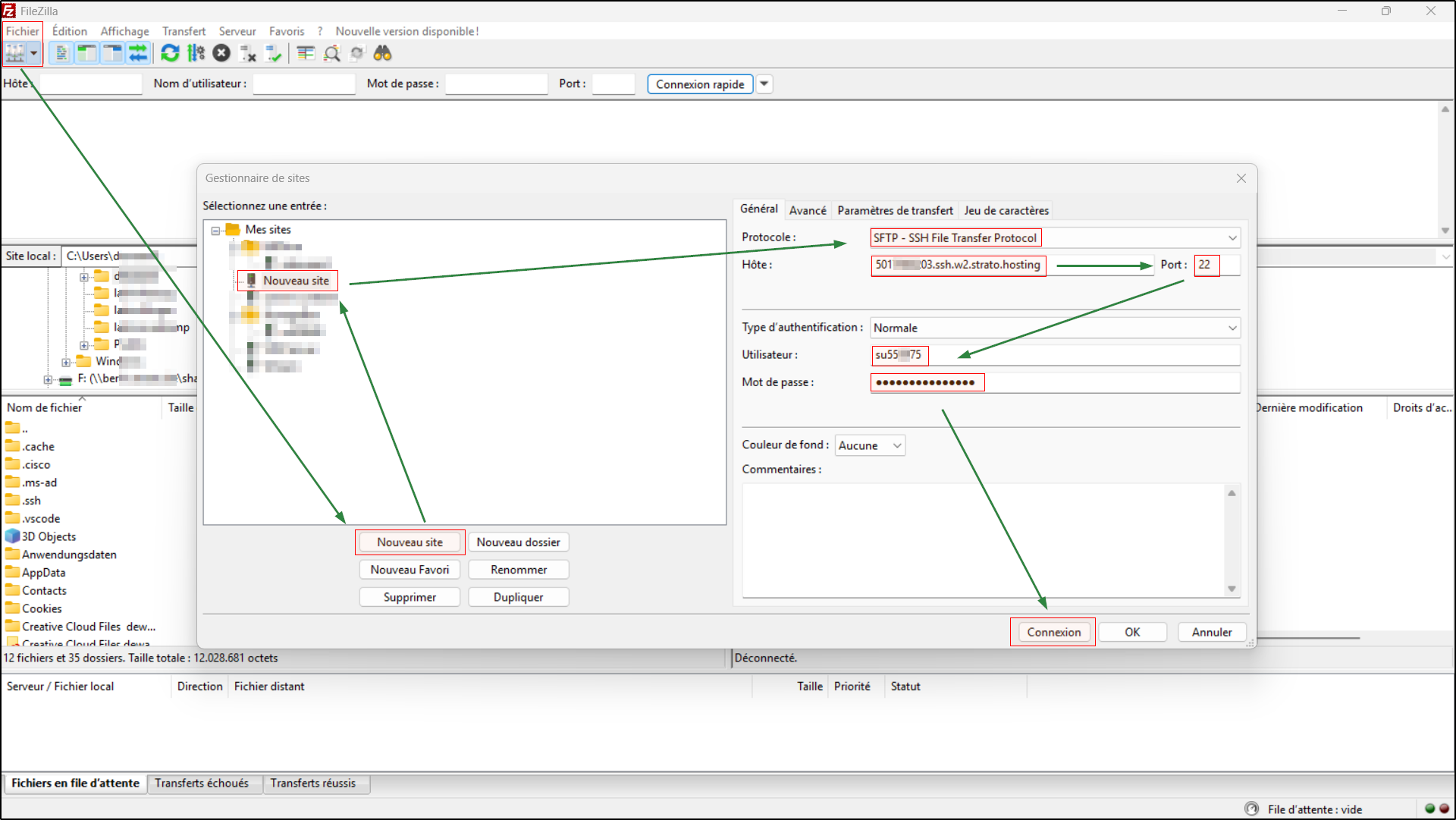Create a Nouveau dossier entry
The width and height of the screenshot is (1456, 820).
pos(518,542)
